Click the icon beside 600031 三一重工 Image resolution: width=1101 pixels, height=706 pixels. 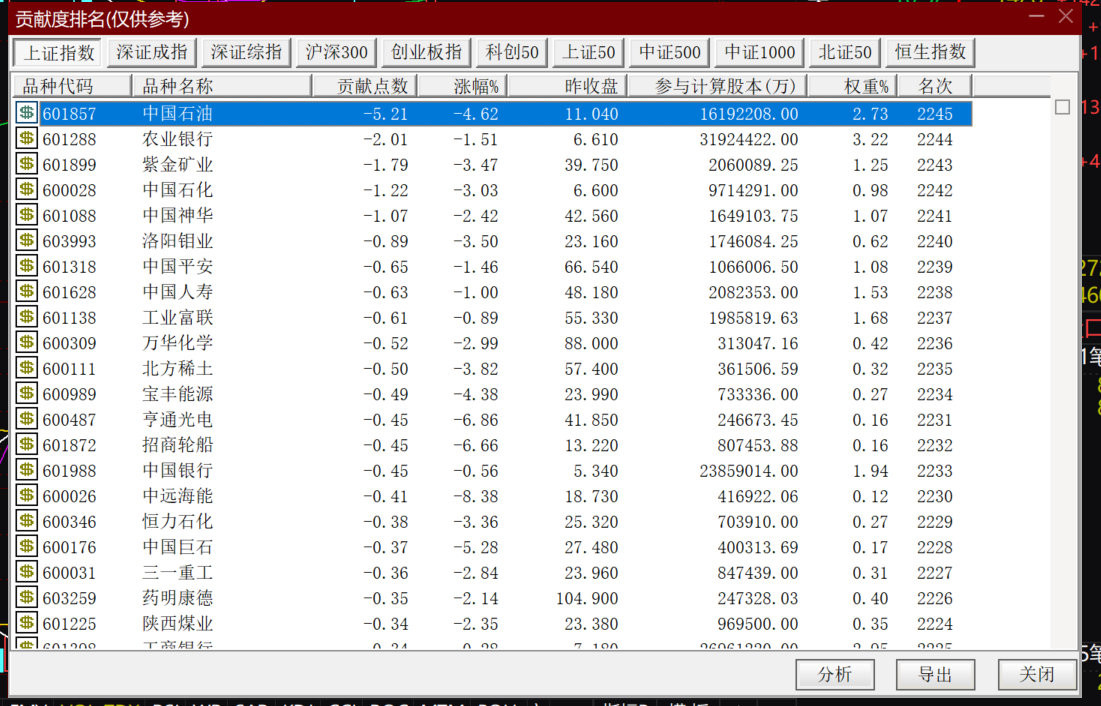pyautogui.click(x=27, y=573)
